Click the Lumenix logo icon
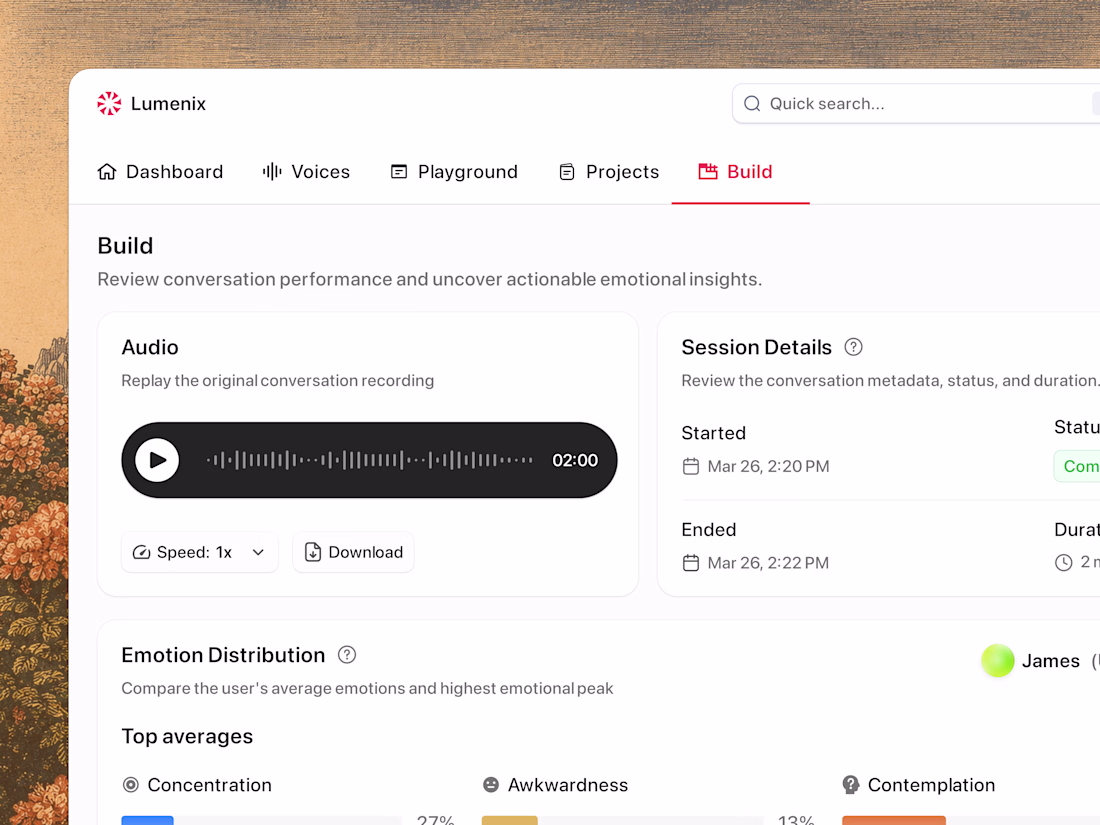 tap(109, 104)
